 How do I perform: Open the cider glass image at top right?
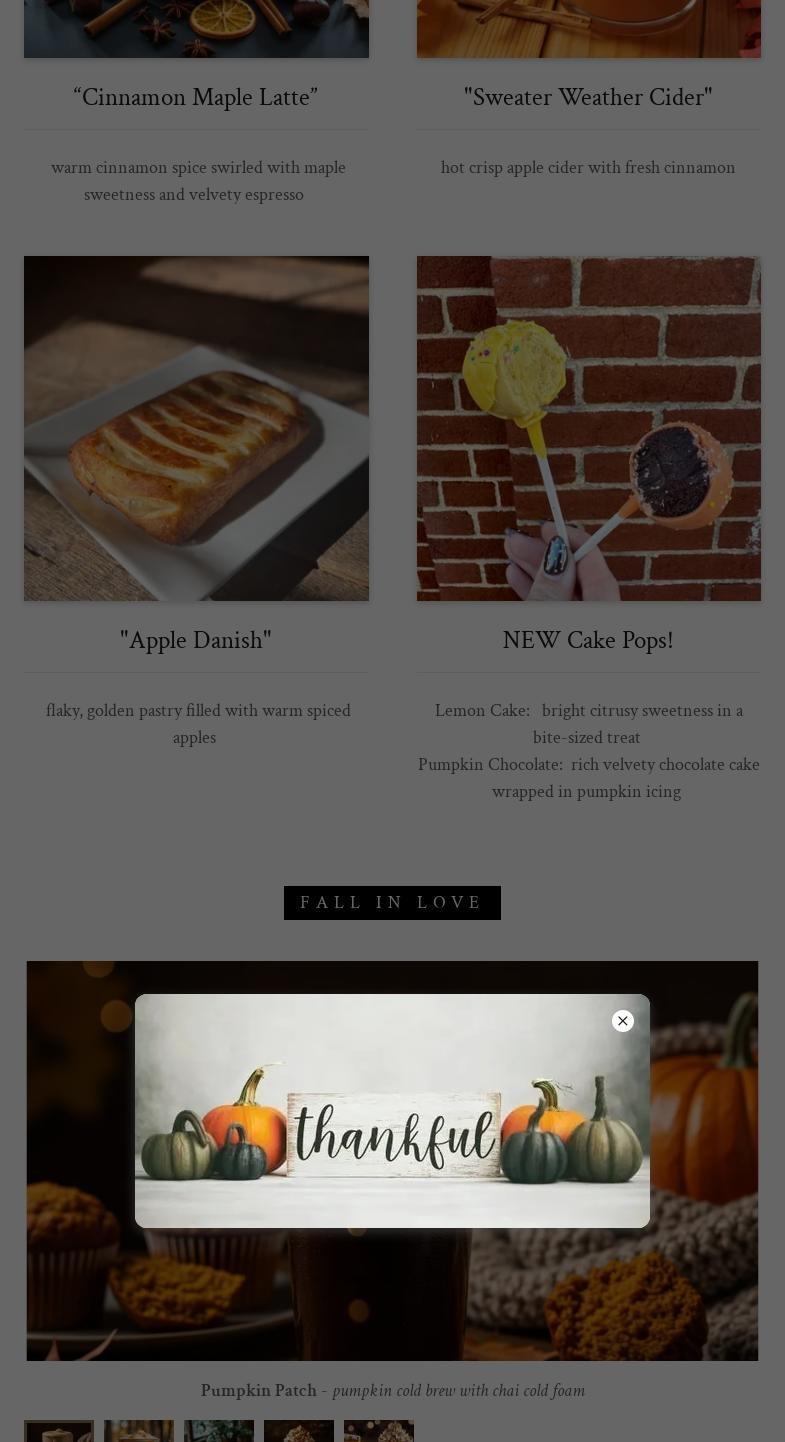point(589,28)
